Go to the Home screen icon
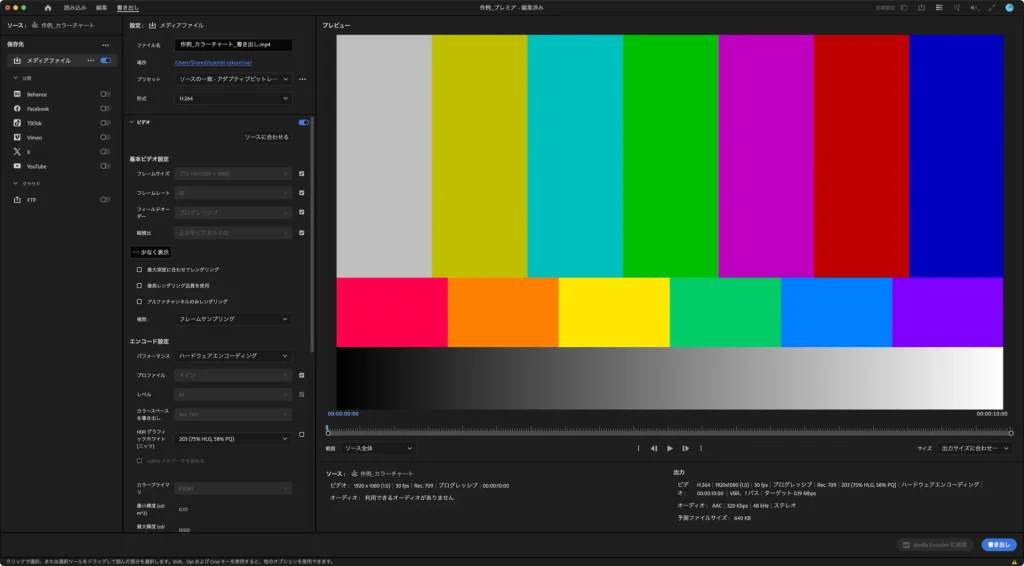The width and height of the screenshot is (1024, 566). (x=48, y=8)
